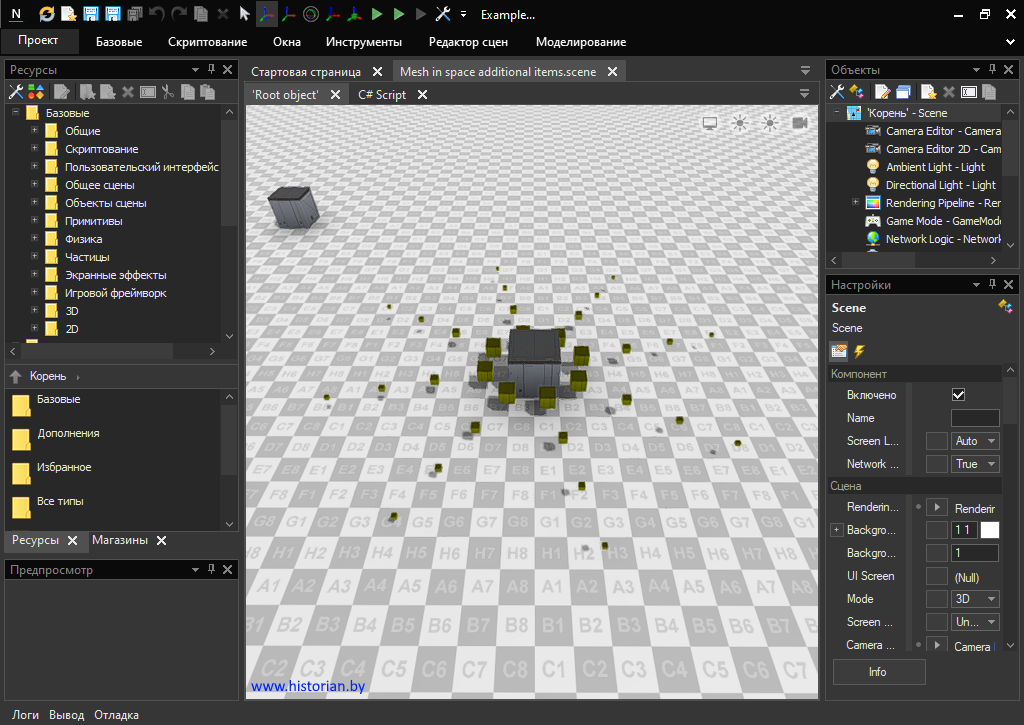Viewport: 1024px width, 725px height.
Task: Toggle the monitor display icon in viewport
Action: click(710, 123)
